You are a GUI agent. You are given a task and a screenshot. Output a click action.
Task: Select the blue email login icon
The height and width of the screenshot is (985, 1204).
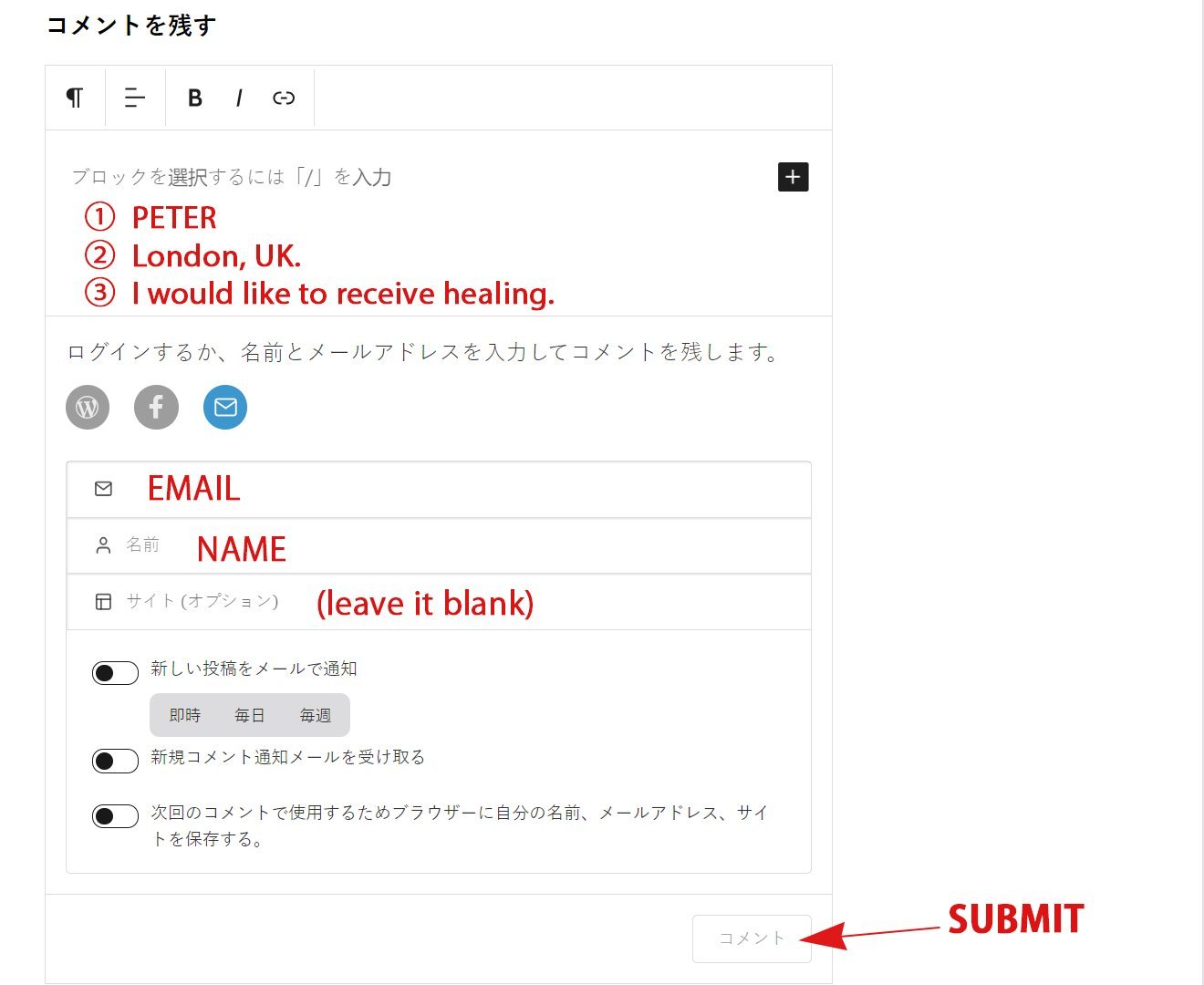point(224,407)
